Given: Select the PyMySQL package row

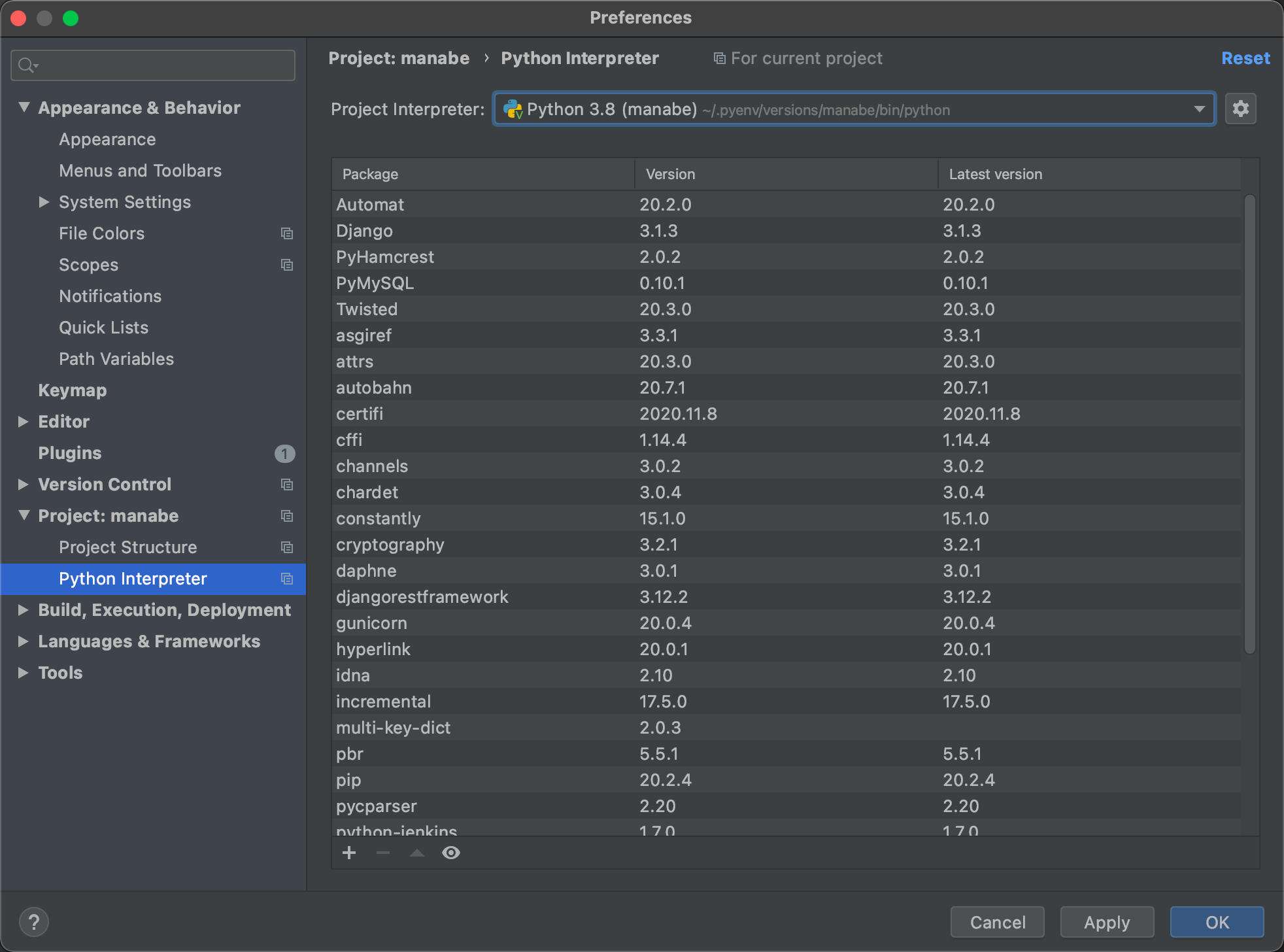Looking at the screenshot, I should pyautogui.click(x=786, y=283).
